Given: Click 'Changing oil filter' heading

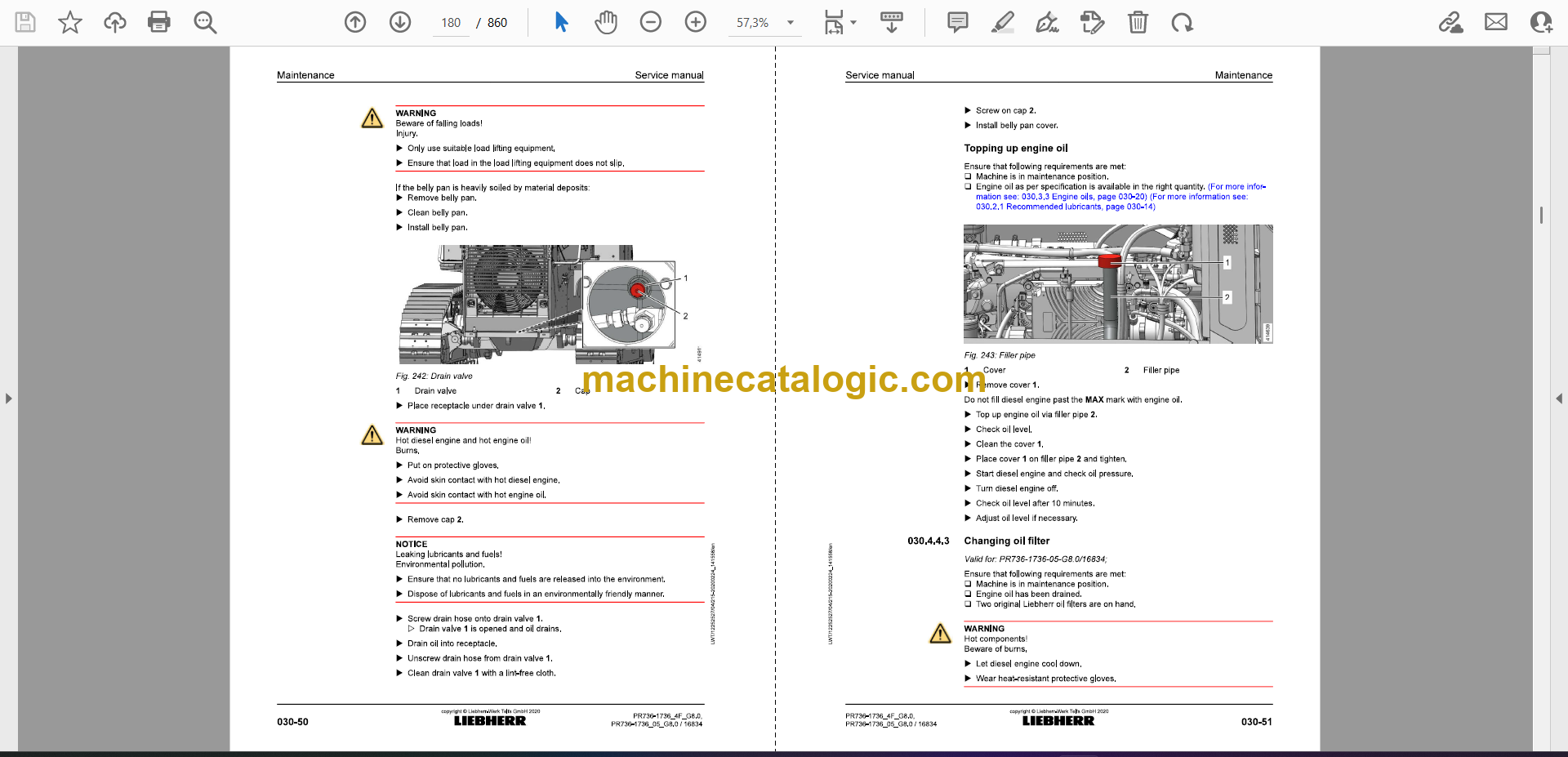Looking at the screenshot, I should tap(1006, 541).
